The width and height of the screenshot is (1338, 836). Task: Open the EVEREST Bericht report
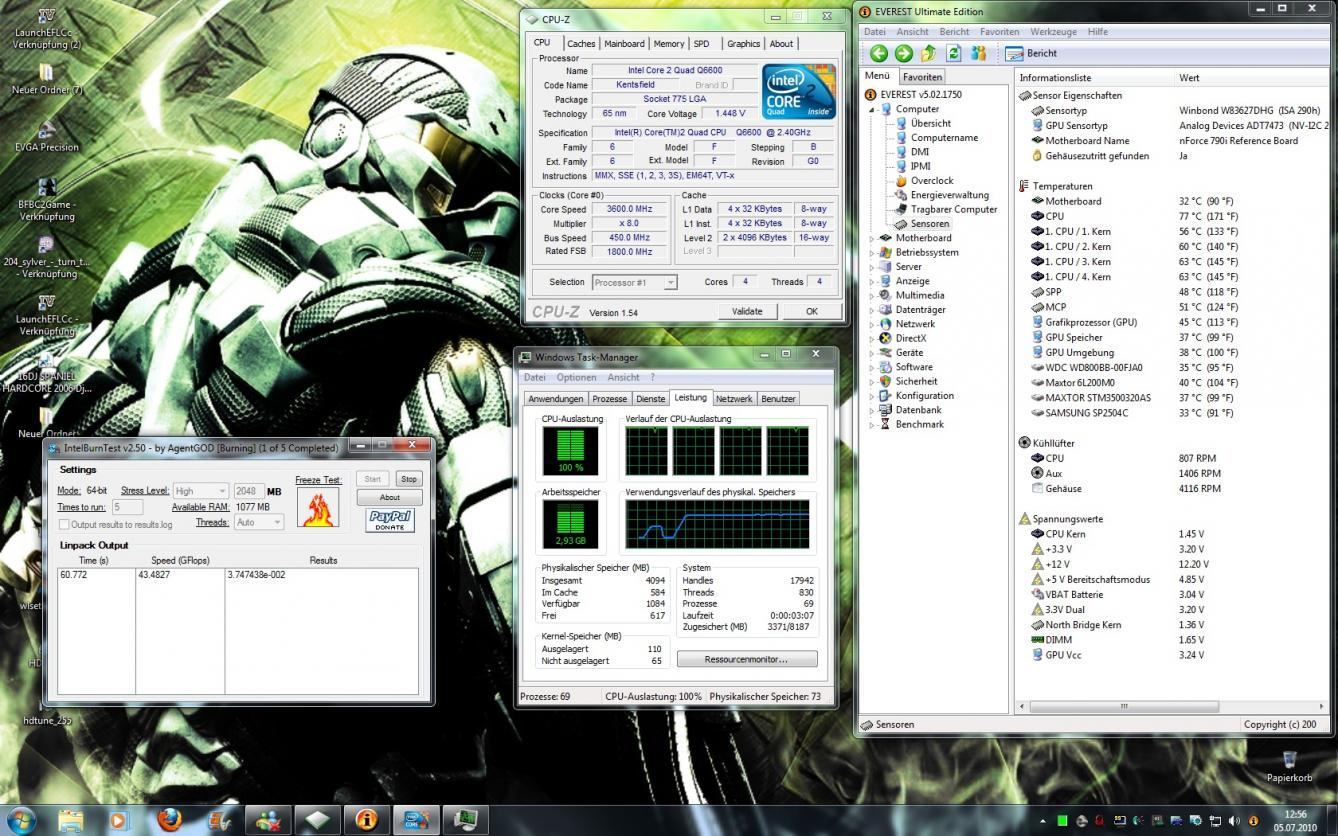(1031, 54)
